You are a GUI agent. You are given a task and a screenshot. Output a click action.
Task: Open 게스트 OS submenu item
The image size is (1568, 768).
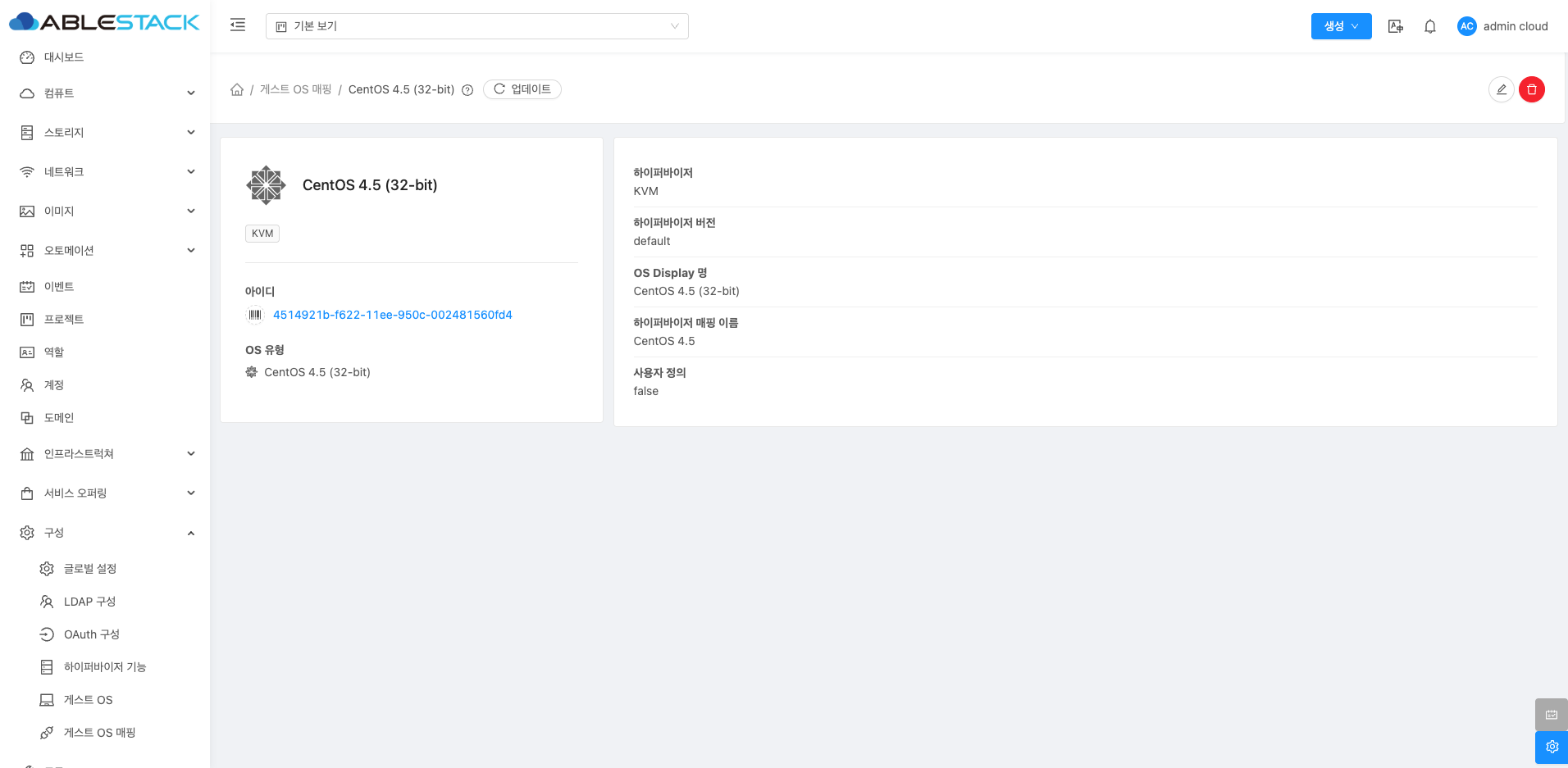pos(105,700)
